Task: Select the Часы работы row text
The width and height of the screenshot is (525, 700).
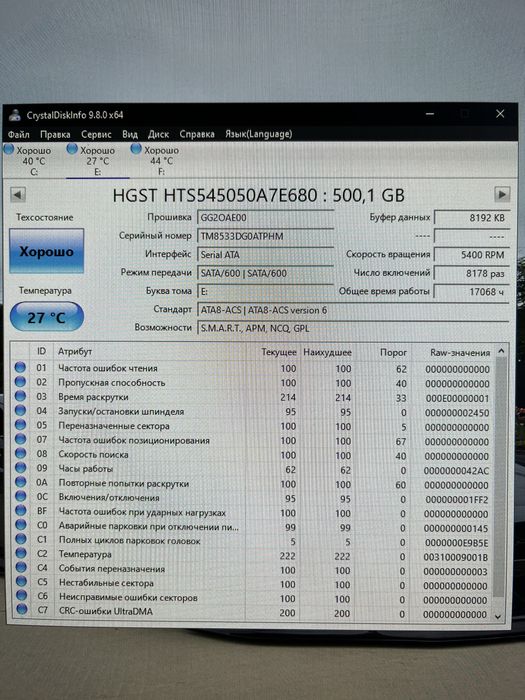Action: coord(86,469)
